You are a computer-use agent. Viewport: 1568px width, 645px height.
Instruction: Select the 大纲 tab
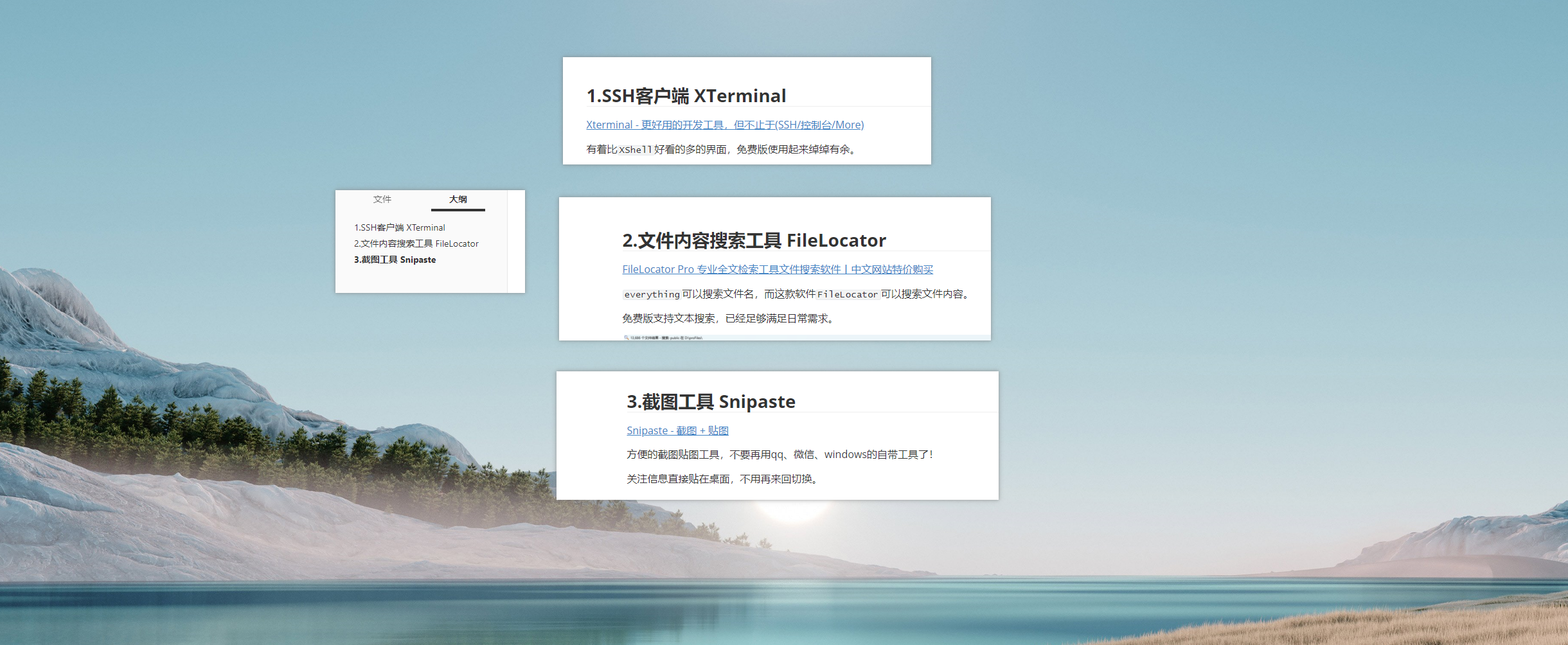coord(458,200)
